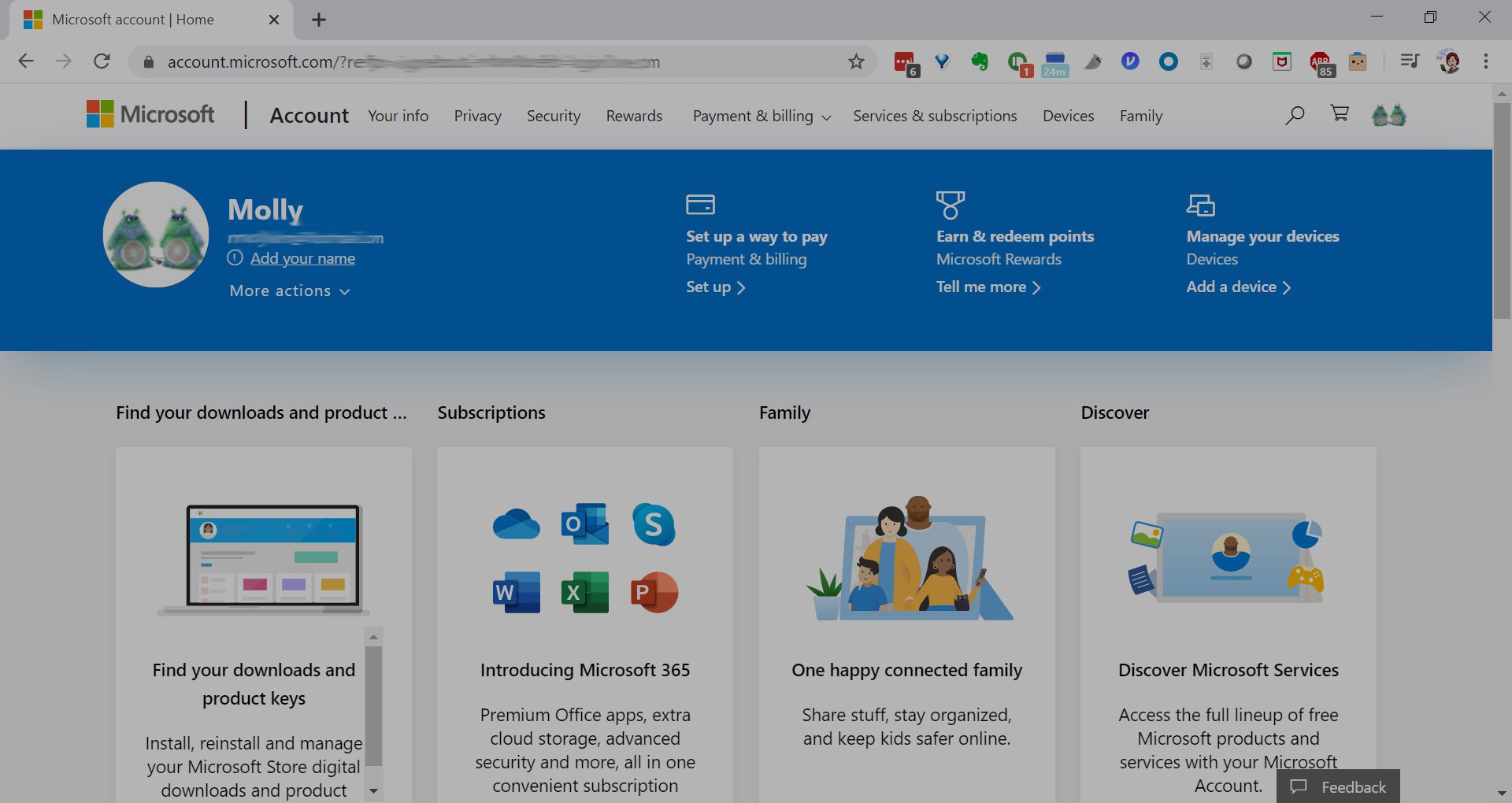This screenshot has height=803, width=1512.
Task: Open Rewards page
Action: coord(634,116)
